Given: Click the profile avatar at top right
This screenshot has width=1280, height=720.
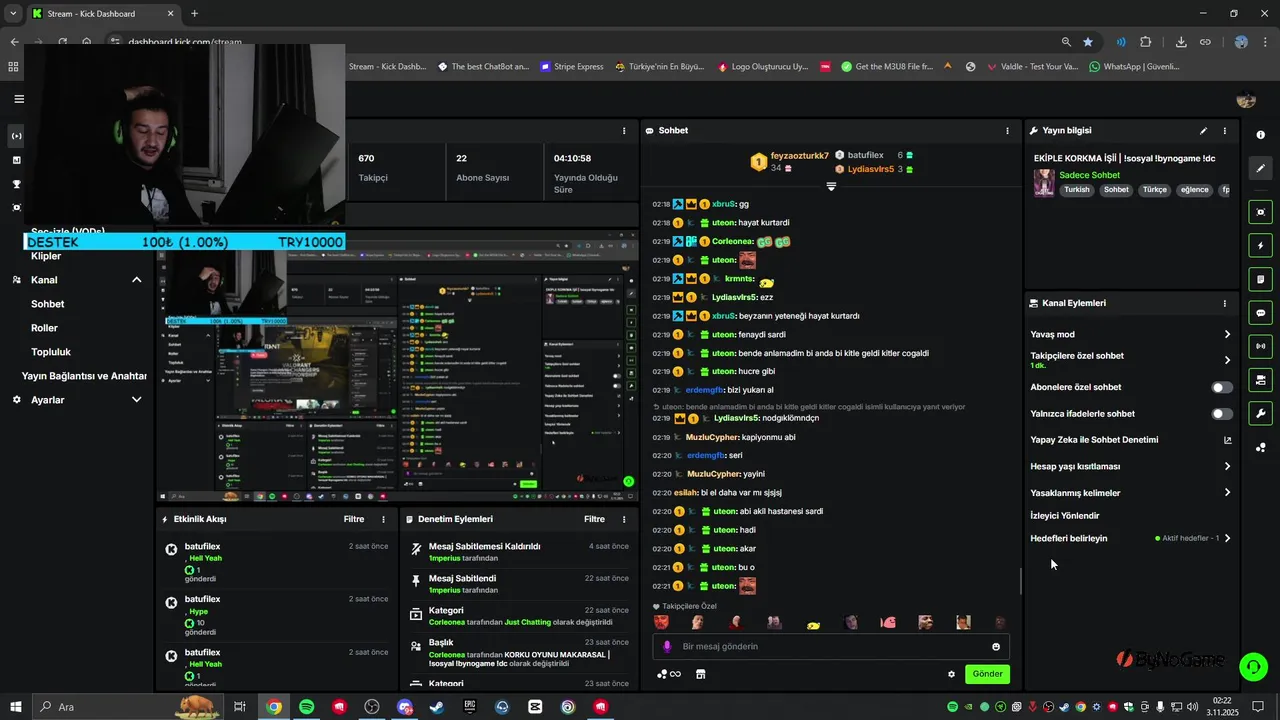Looking at the screenshot, I should (x=1246, y=99).
